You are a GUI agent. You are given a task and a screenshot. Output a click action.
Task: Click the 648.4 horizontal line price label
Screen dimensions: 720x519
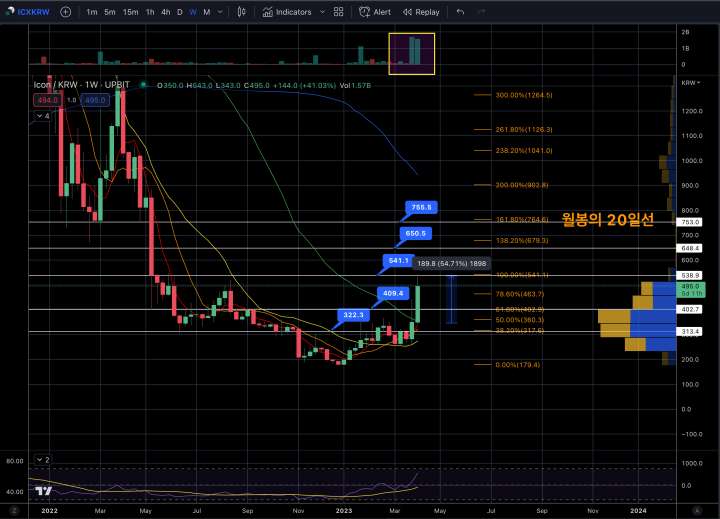pyautogui.click(x=690, y=248)
